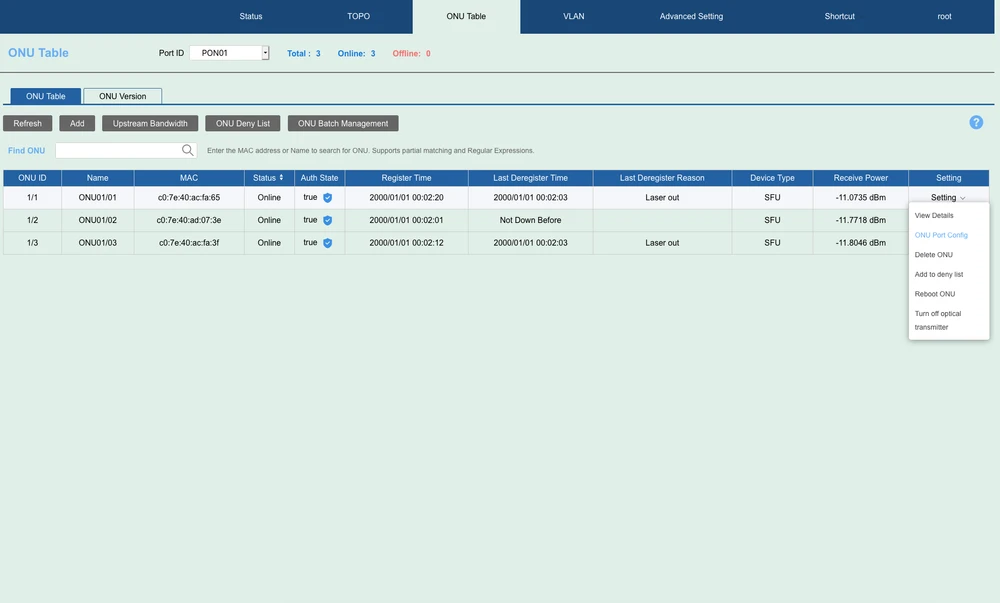Switch to the ONU Version tab
Viewport: 1000px width, 603px height.
pos(122,96)
